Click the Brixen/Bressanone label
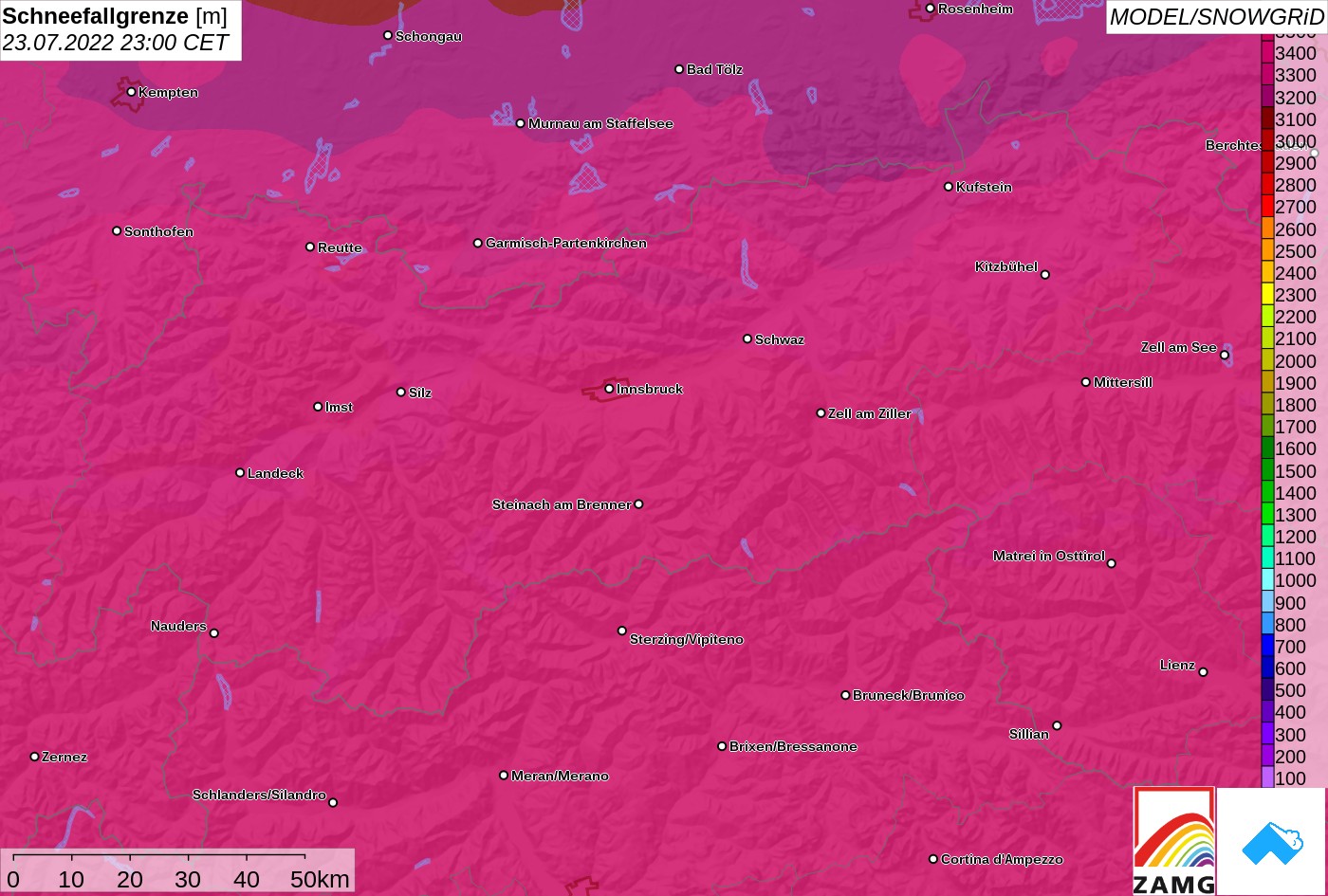 click(793, 746)
